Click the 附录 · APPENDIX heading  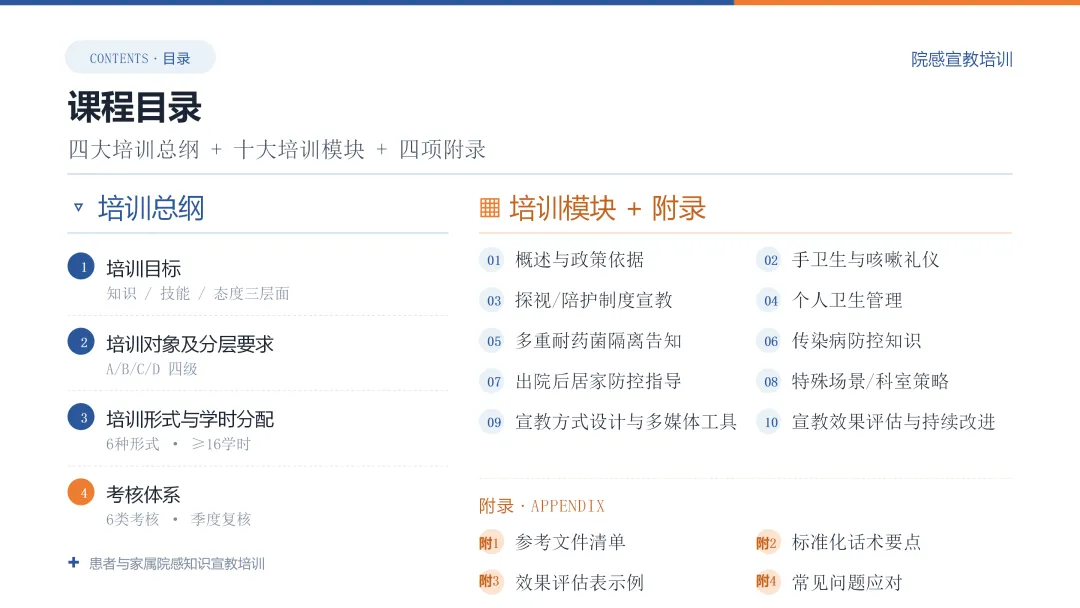(542, 506)
